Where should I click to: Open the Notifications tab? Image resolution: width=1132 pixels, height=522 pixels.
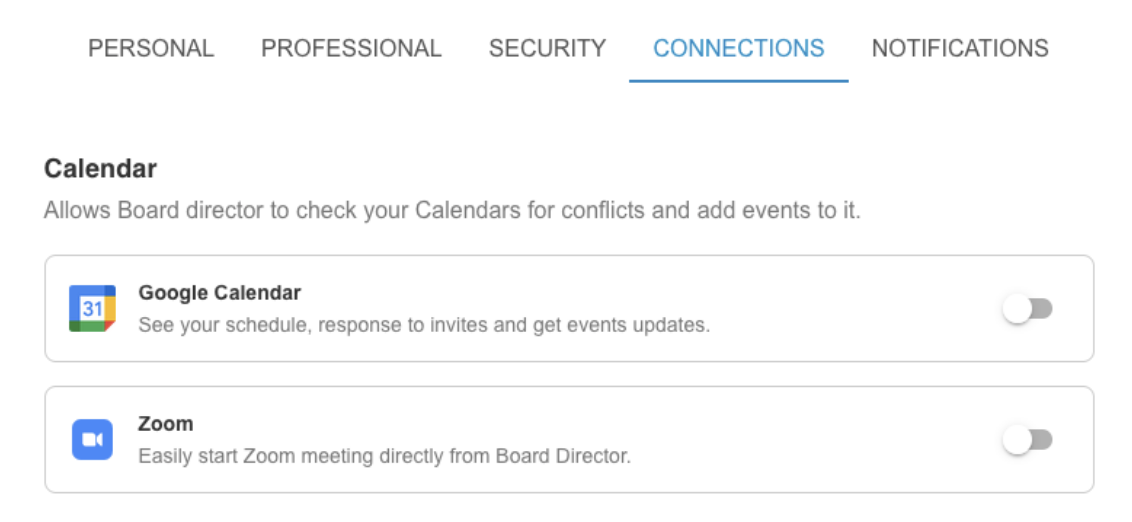[960, 48]
